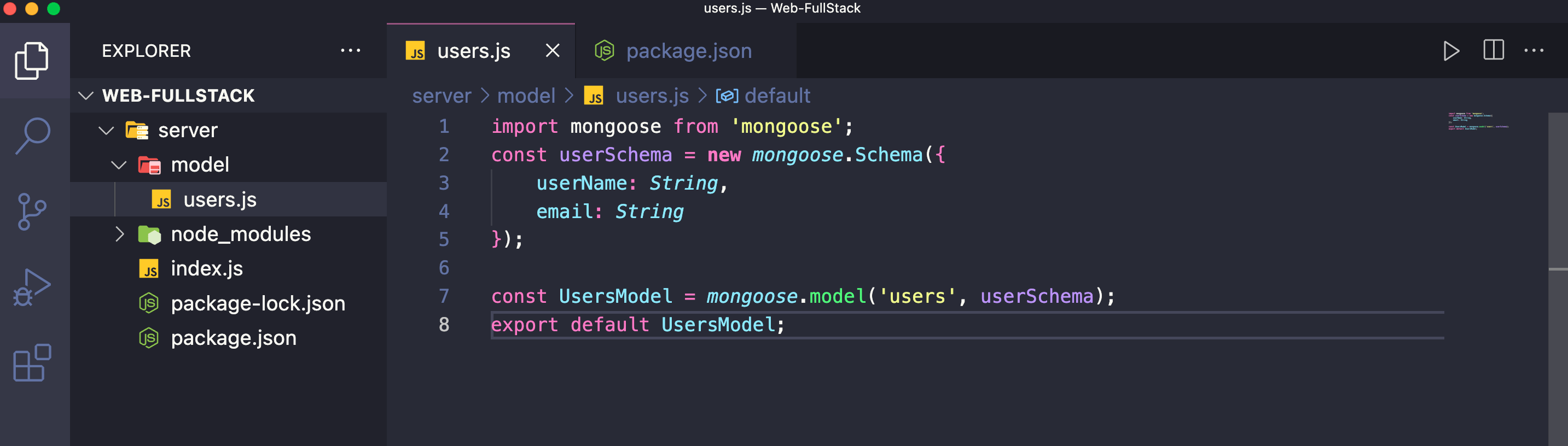Viewport: 1568px width, 446px height.
Task: Split the editor to the right
Action: tap(1493, 50)
